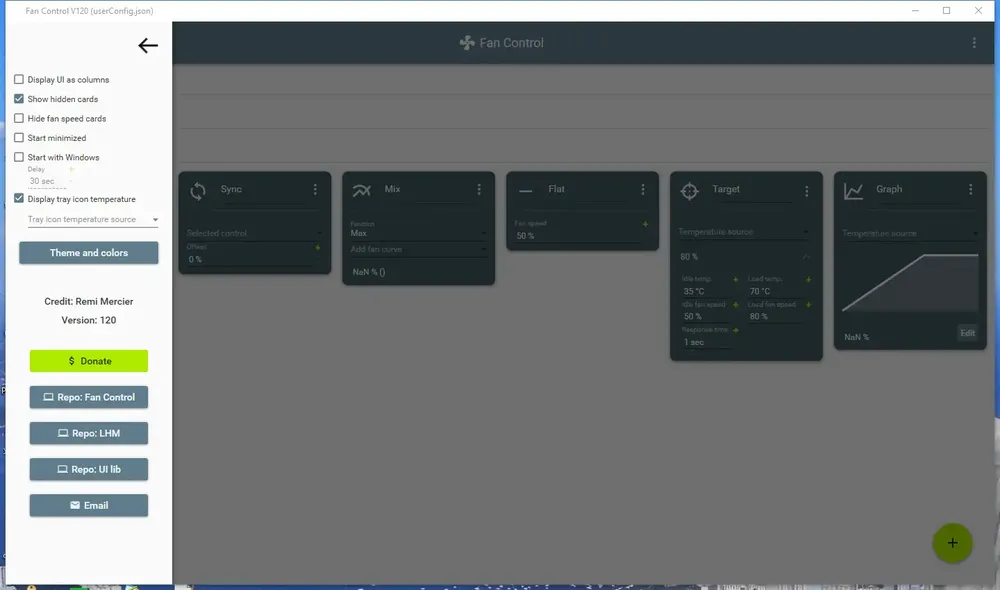The width and height of the screenshot is (1000, 590).
Task: Click the plus next to Sync Offset
Action: coord(317,247)
